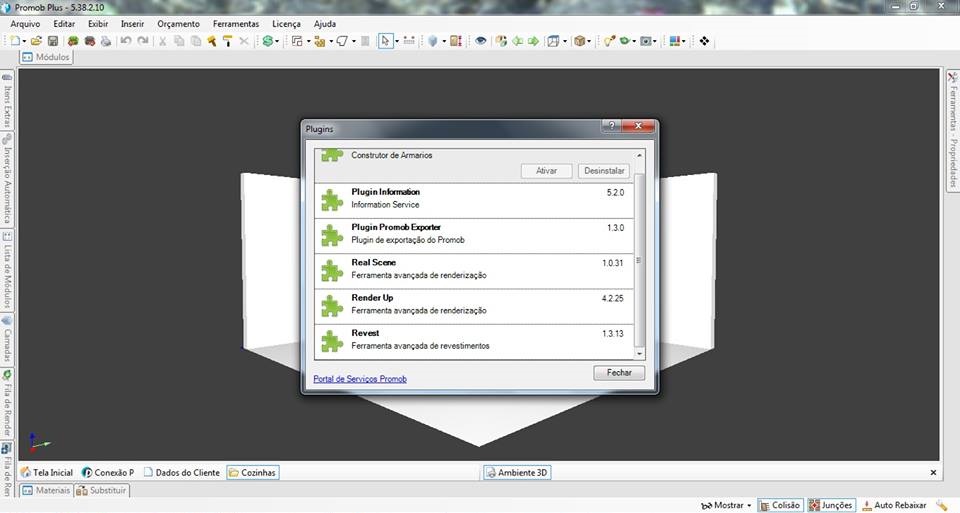Screen dimensions: 960x513
Task: Open a file with the folder icon
Action: click(x=36, y=41)
